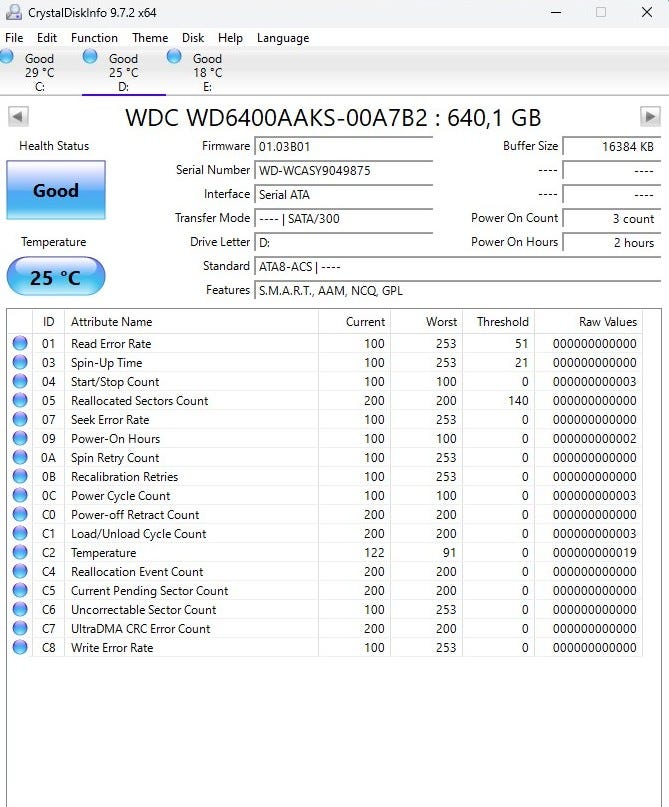Select the C: drive status orb

point(7,56)
